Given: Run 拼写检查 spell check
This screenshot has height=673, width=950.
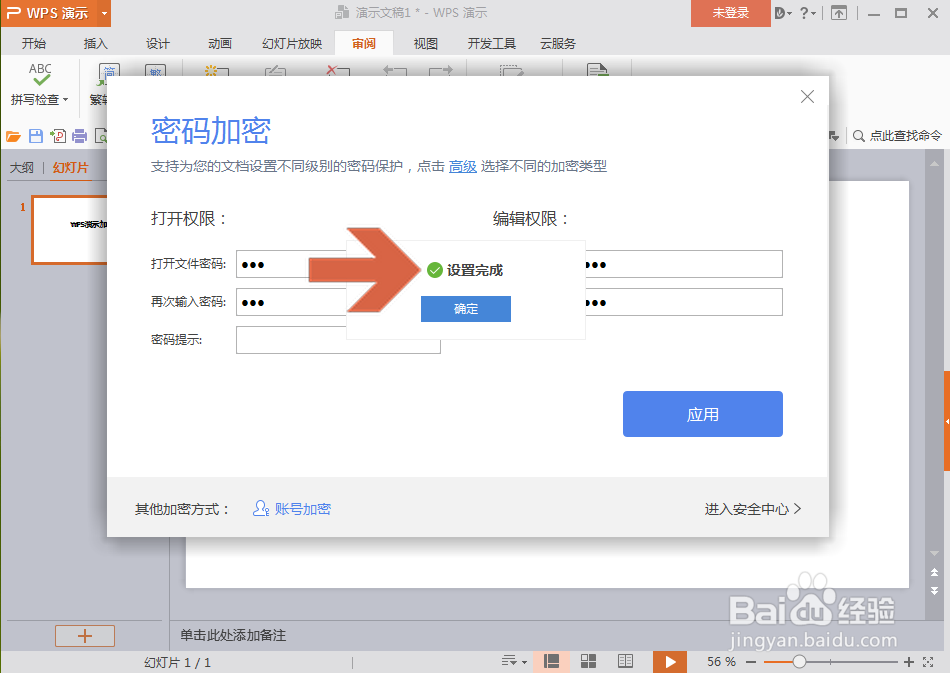Looking at the screenshot, I should click(38, 83).
